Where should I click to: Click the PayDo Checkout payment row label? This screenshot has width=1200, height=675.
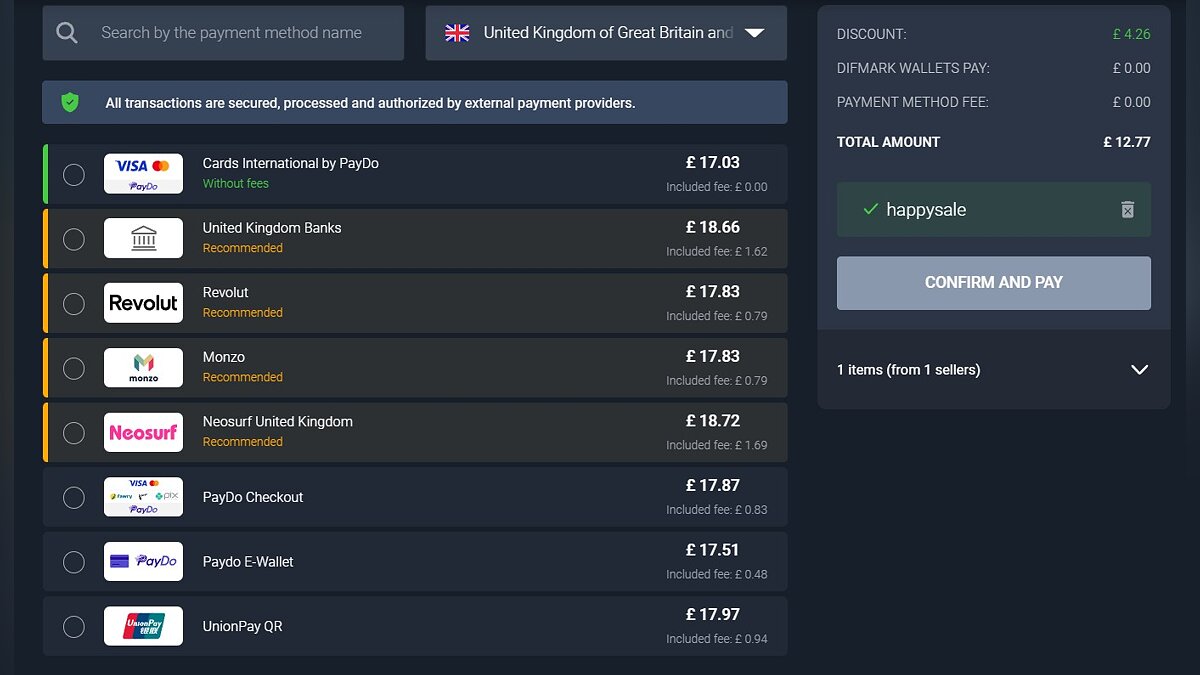point(253,497)
